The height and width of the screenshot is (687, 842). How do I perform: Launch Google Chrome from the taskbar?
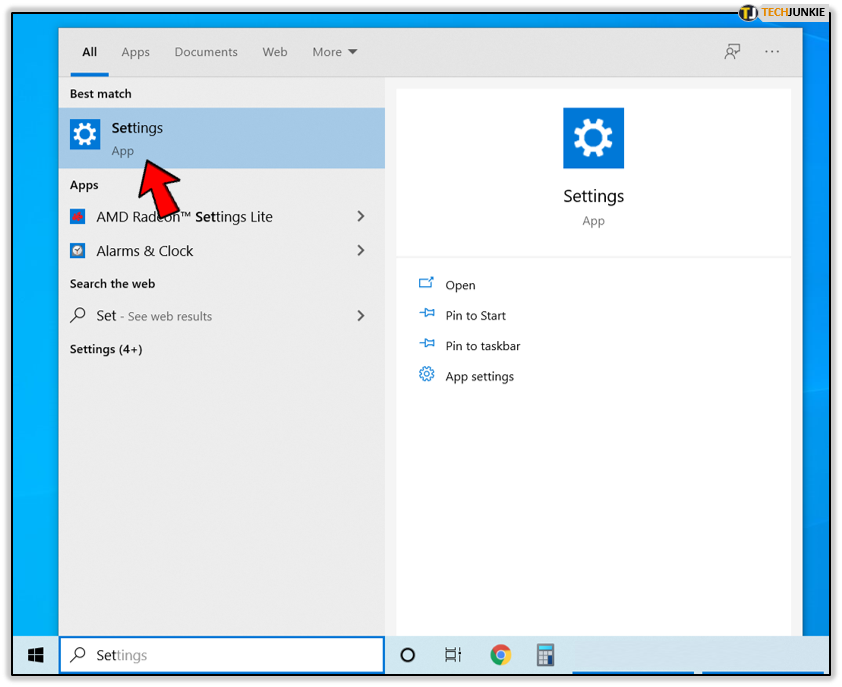(500, 655)
